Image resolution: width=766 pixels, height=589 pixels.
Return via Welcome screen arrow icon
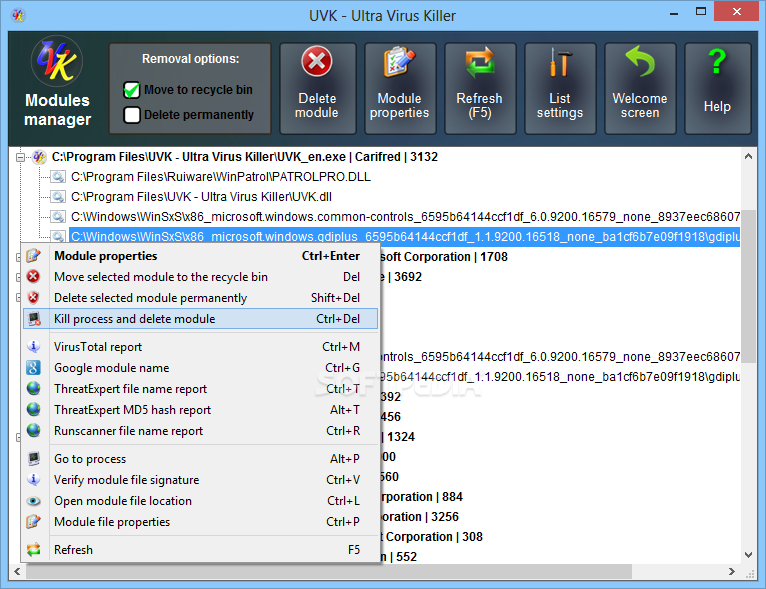tap(640, 61)
